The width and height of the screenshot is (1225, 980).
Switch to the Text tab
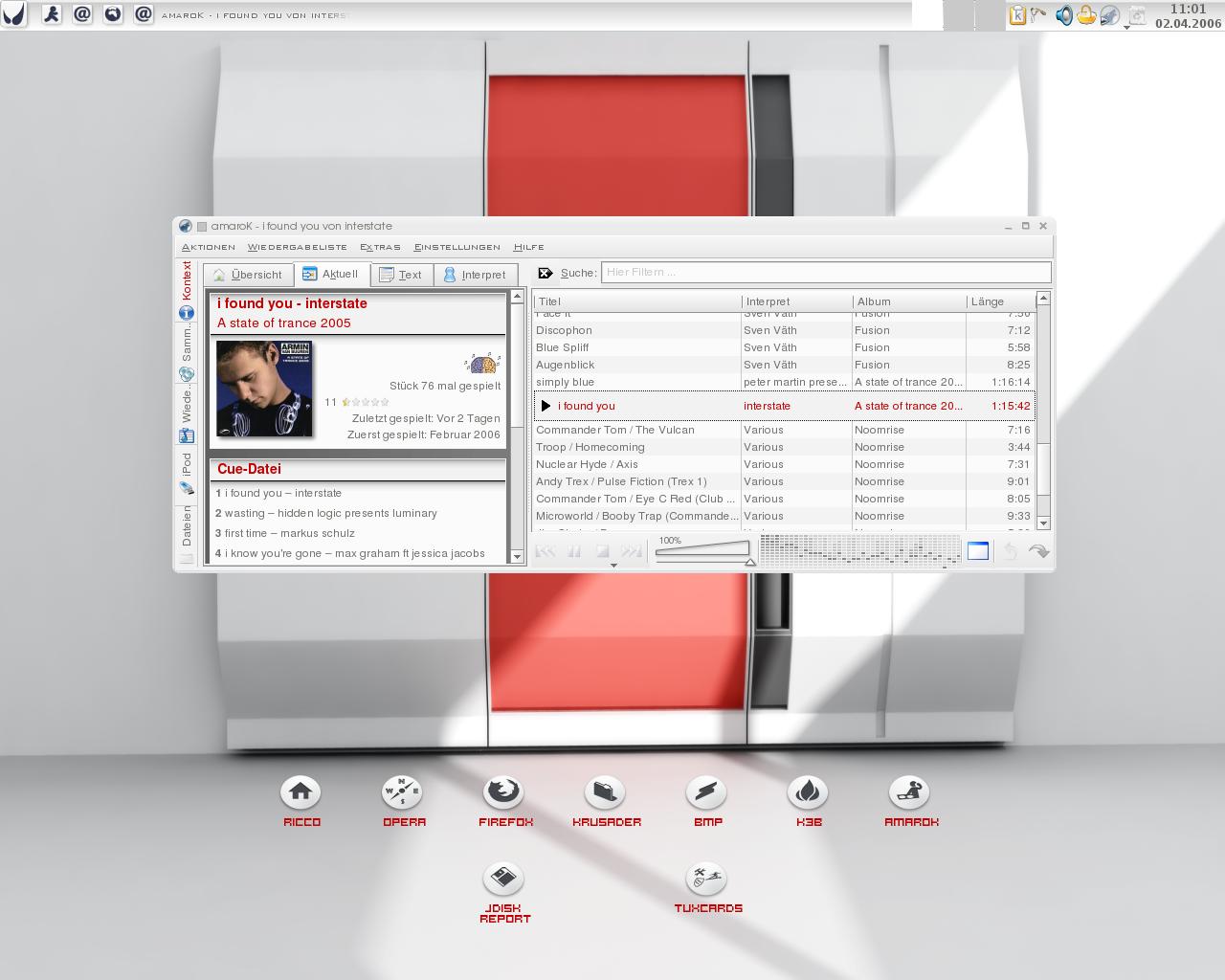pyautogui.click(x=401, y=275)
